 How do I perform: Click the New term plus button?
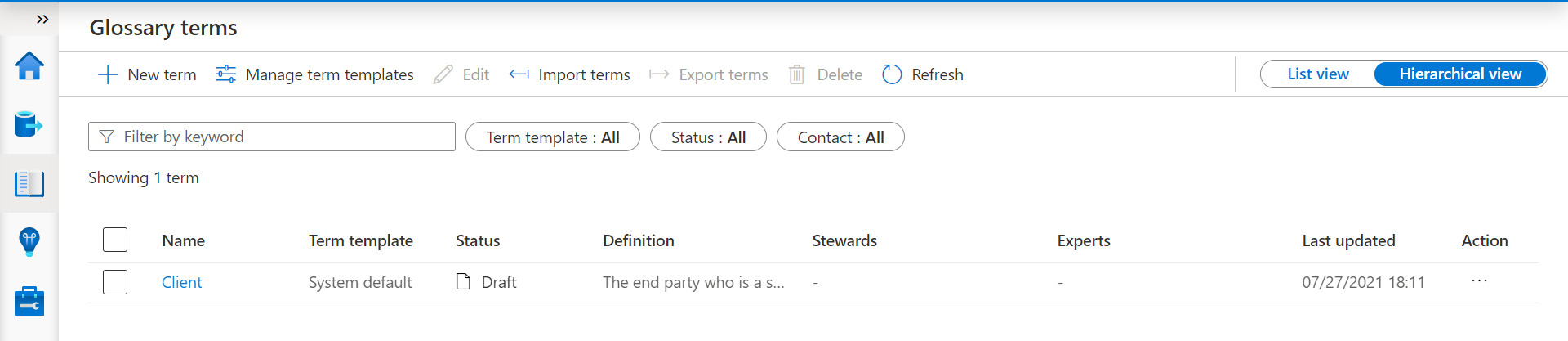(147, 74)
